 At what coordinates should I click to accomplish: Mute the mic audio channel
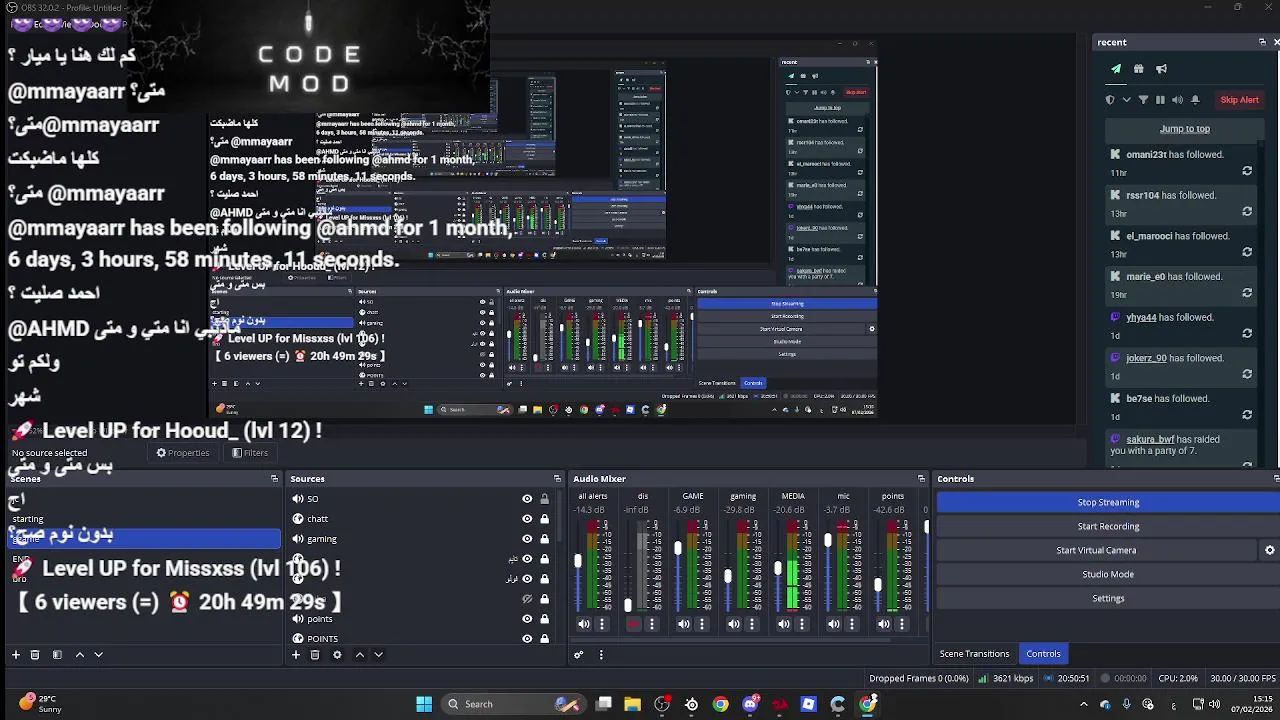[834, 624]
